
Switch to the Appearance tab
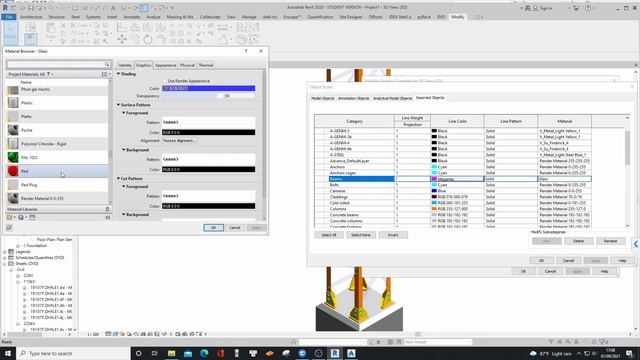pos(165,65)
